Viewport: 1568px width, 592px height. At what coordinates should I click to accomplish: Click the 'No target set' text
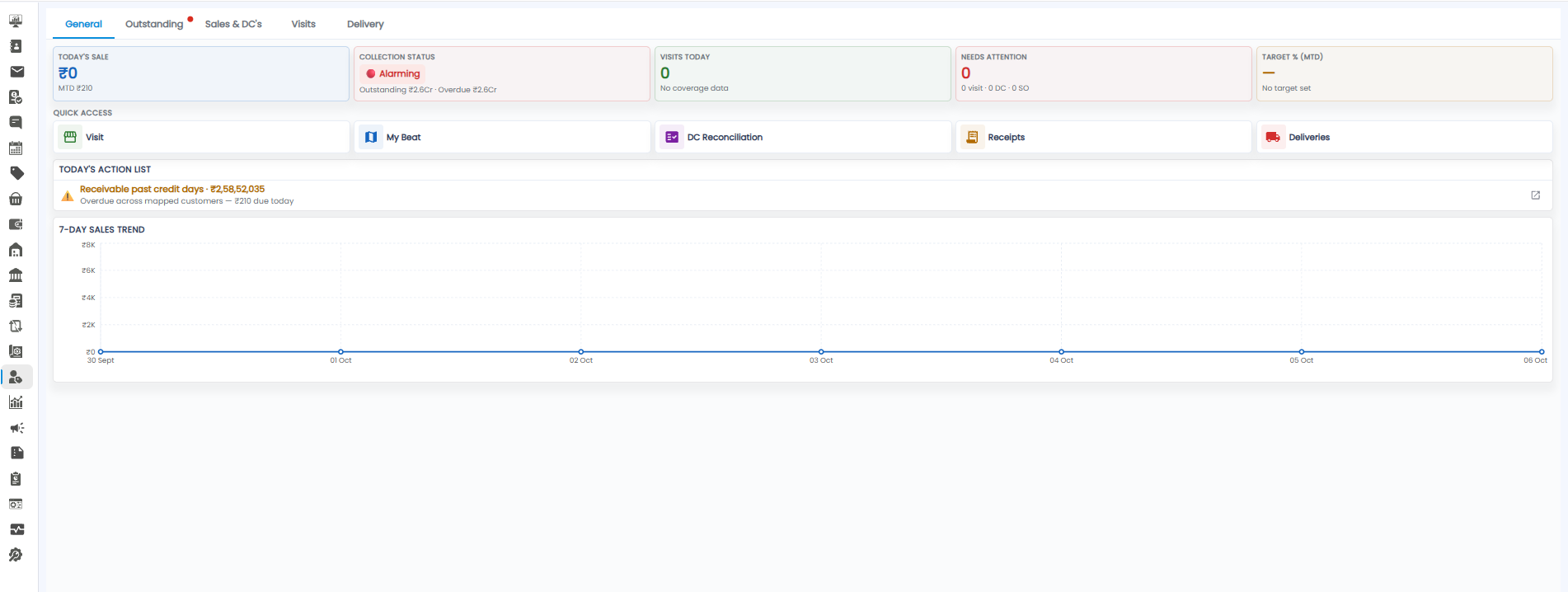[1286, 88]
